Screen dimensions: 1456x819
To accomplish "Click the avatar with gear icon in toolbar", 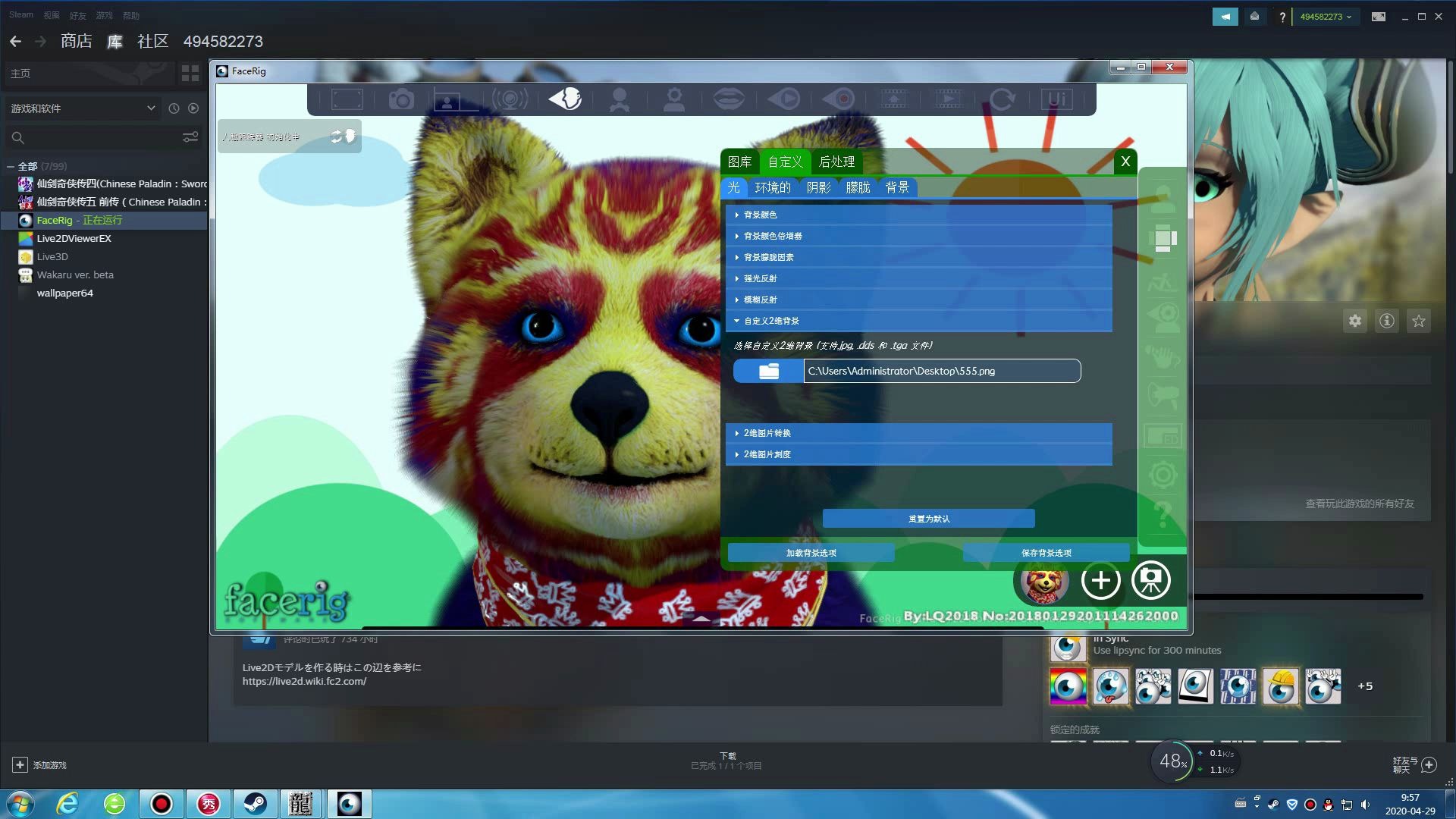I will point(674,99).
